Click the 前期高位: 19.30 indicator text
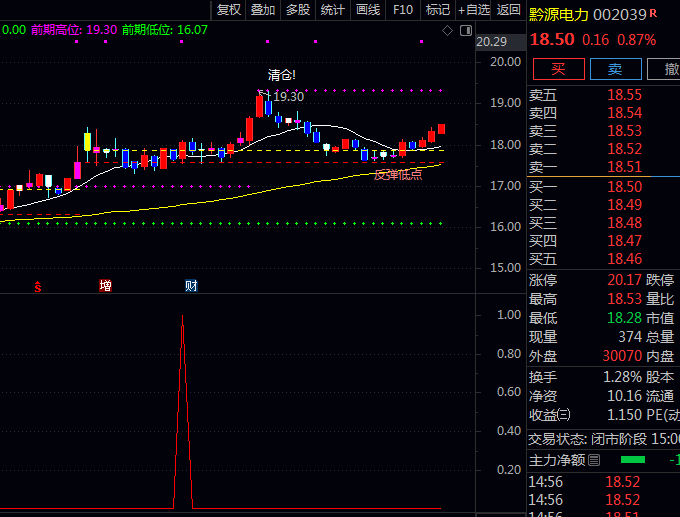The height and width of the screenshot is (517, 680). click(74, 30)
